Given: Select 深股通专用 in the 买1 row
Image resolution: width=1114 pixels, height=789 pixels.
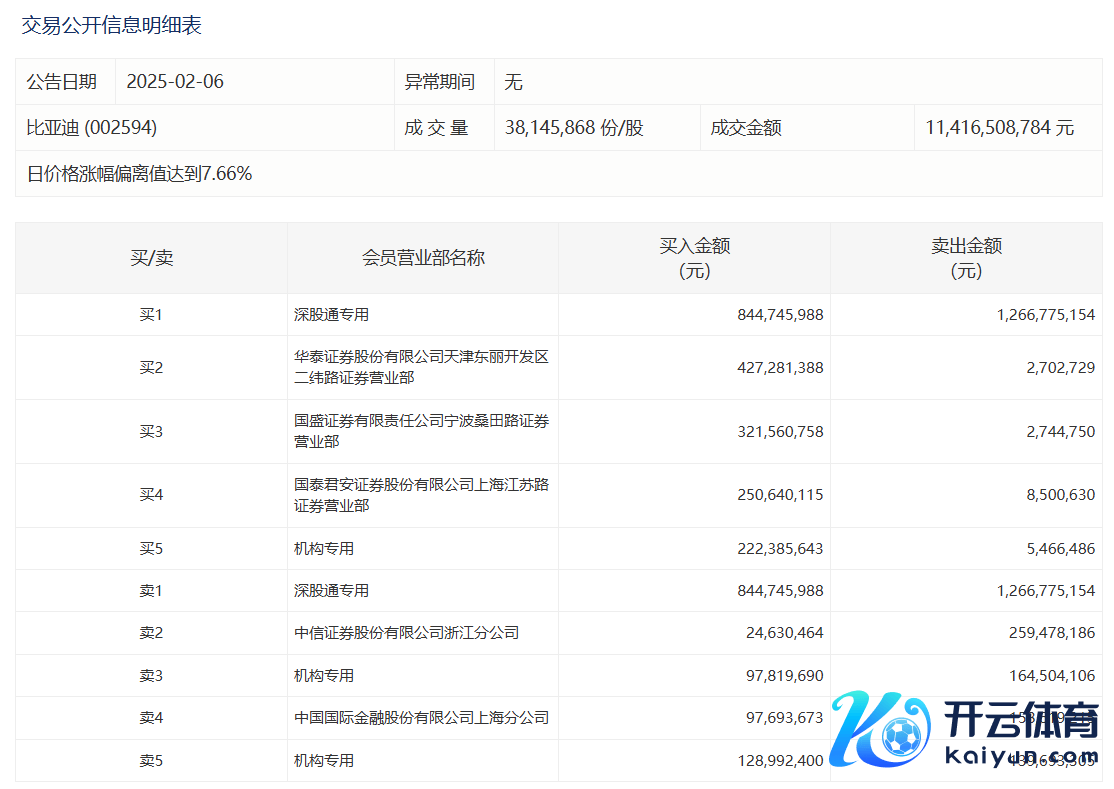Looking at the screenshot, I should pyautogui.click(x=331, y=315).
